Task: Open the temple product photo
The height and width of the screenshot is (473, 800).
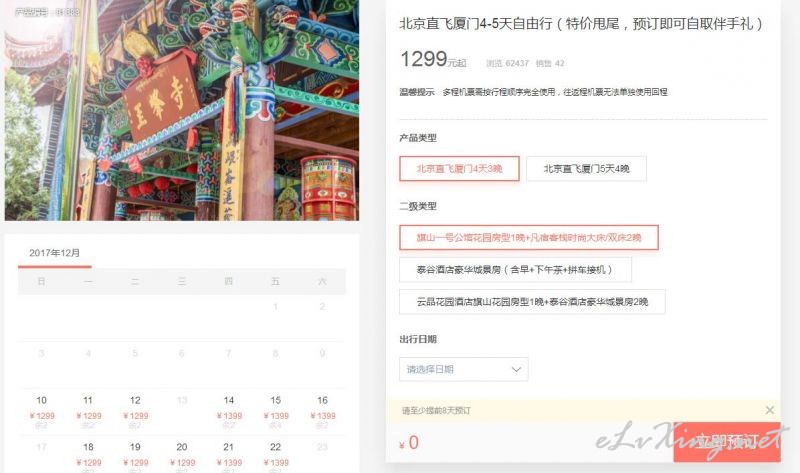Action: 182,110
